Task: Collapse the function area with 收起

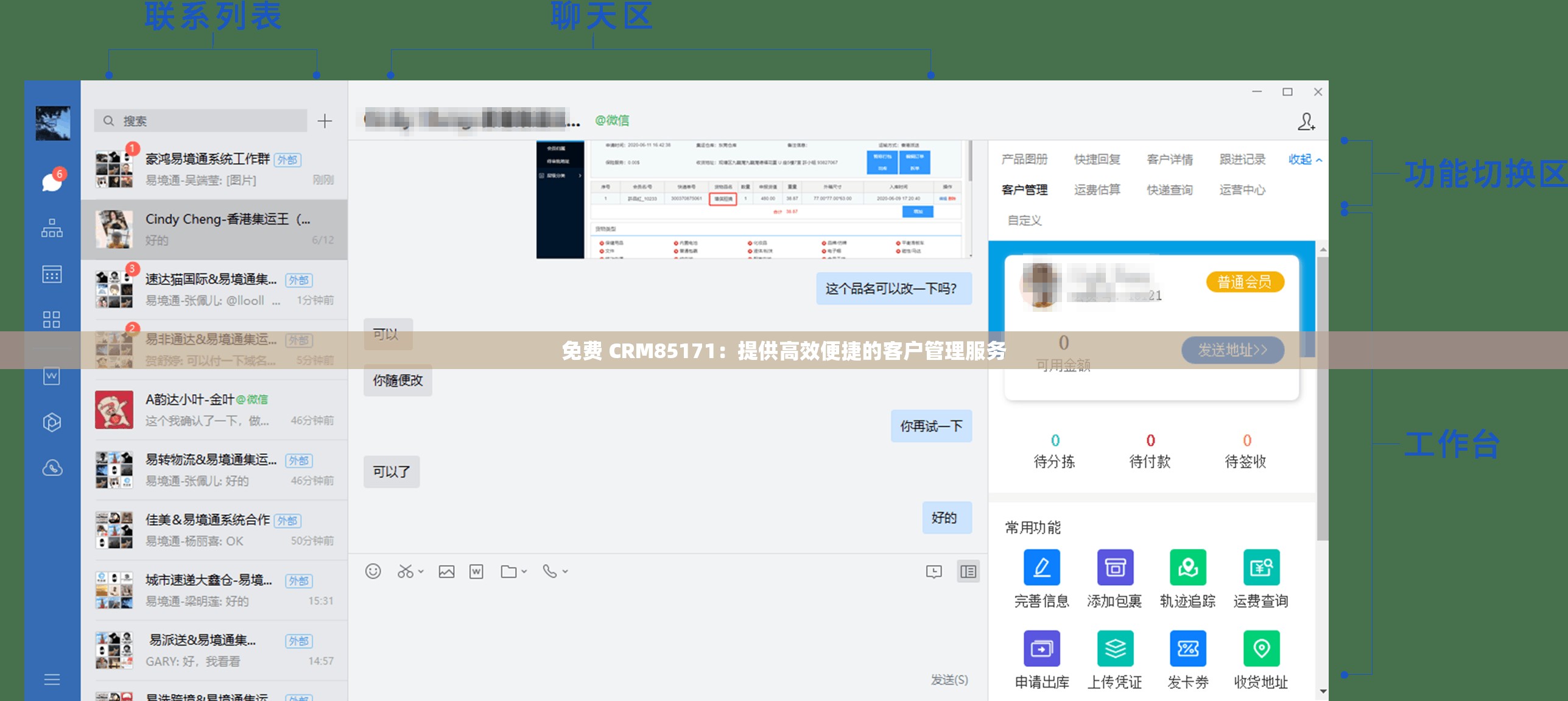Action: pos(1305,160)
